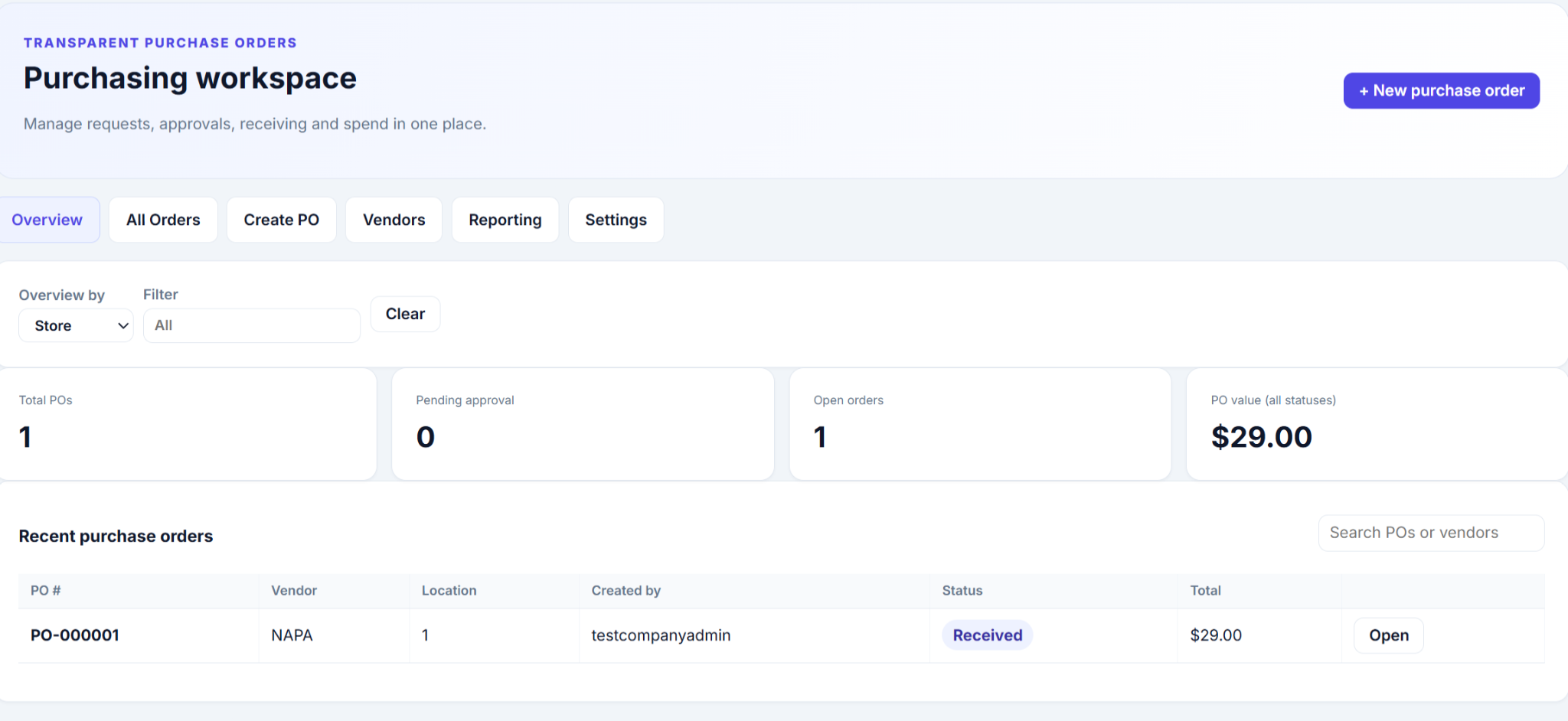Image resolution: width=1568 pixels, height=721 pixels.
Task: Click the PO value (all statuses) card
Action: (1377, 424)
